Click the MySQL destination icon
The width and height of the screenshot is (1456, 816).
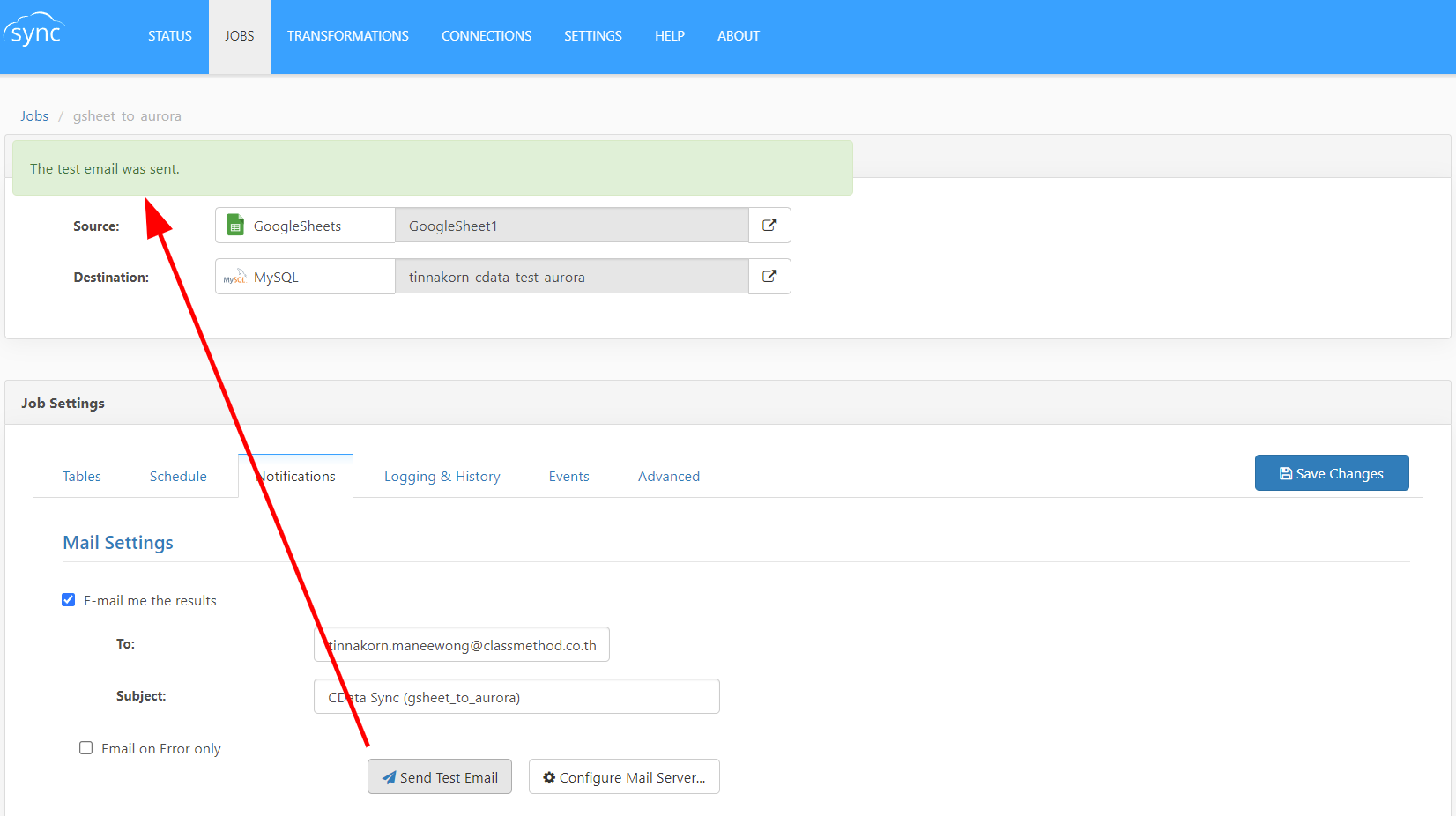[x=234, y=276]
